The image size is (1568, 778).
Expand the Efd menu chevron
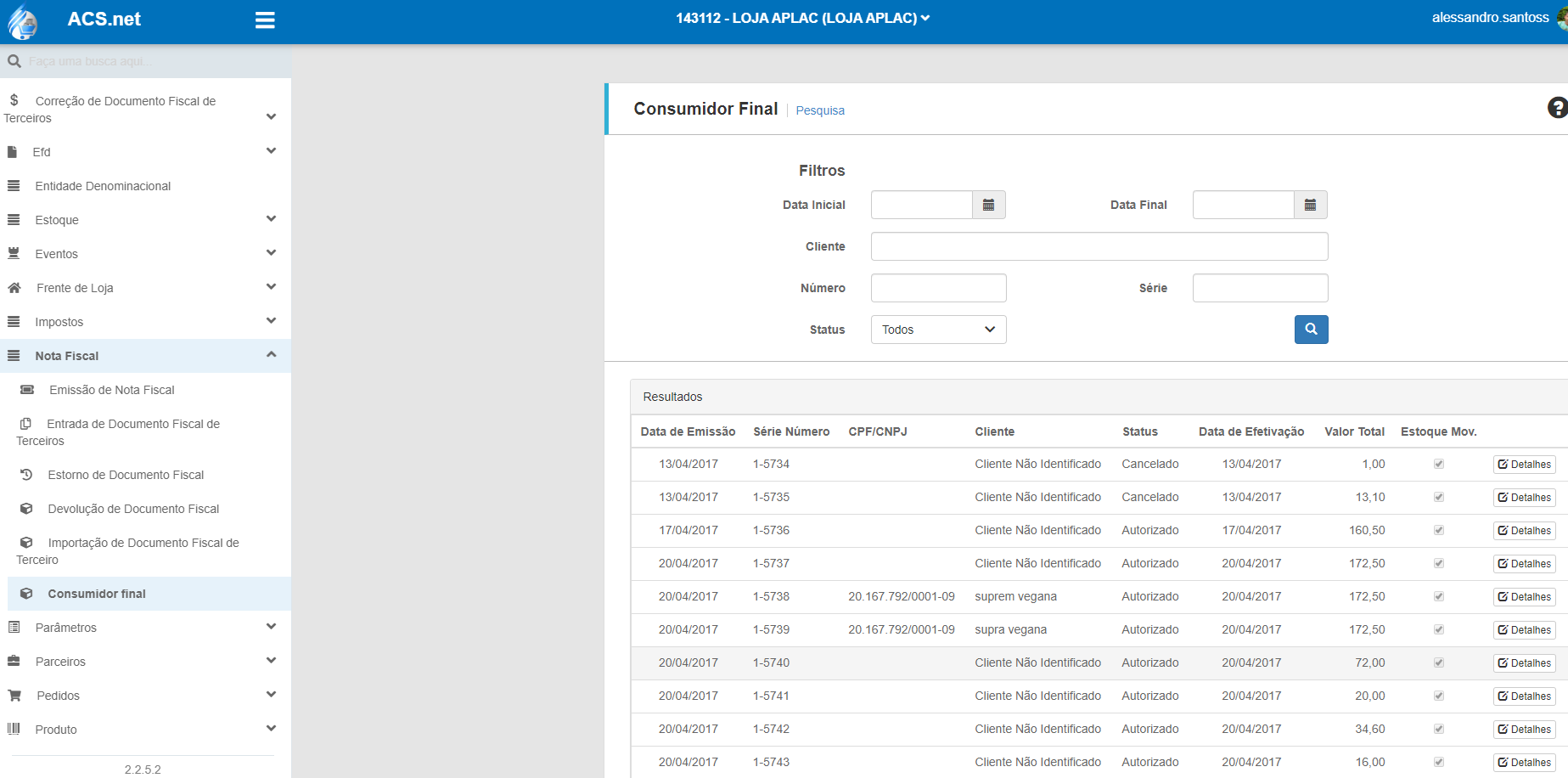[271, 150]
